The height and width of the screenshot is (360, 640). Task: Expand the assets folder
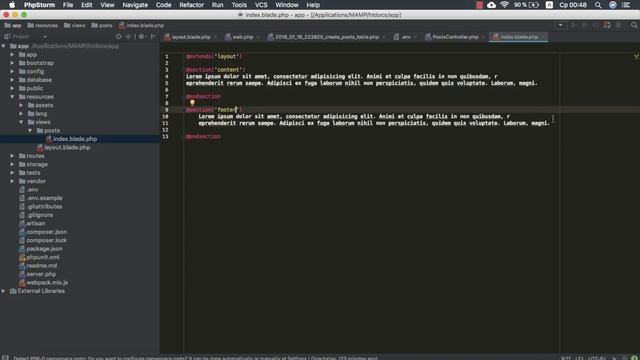point(21,105)
